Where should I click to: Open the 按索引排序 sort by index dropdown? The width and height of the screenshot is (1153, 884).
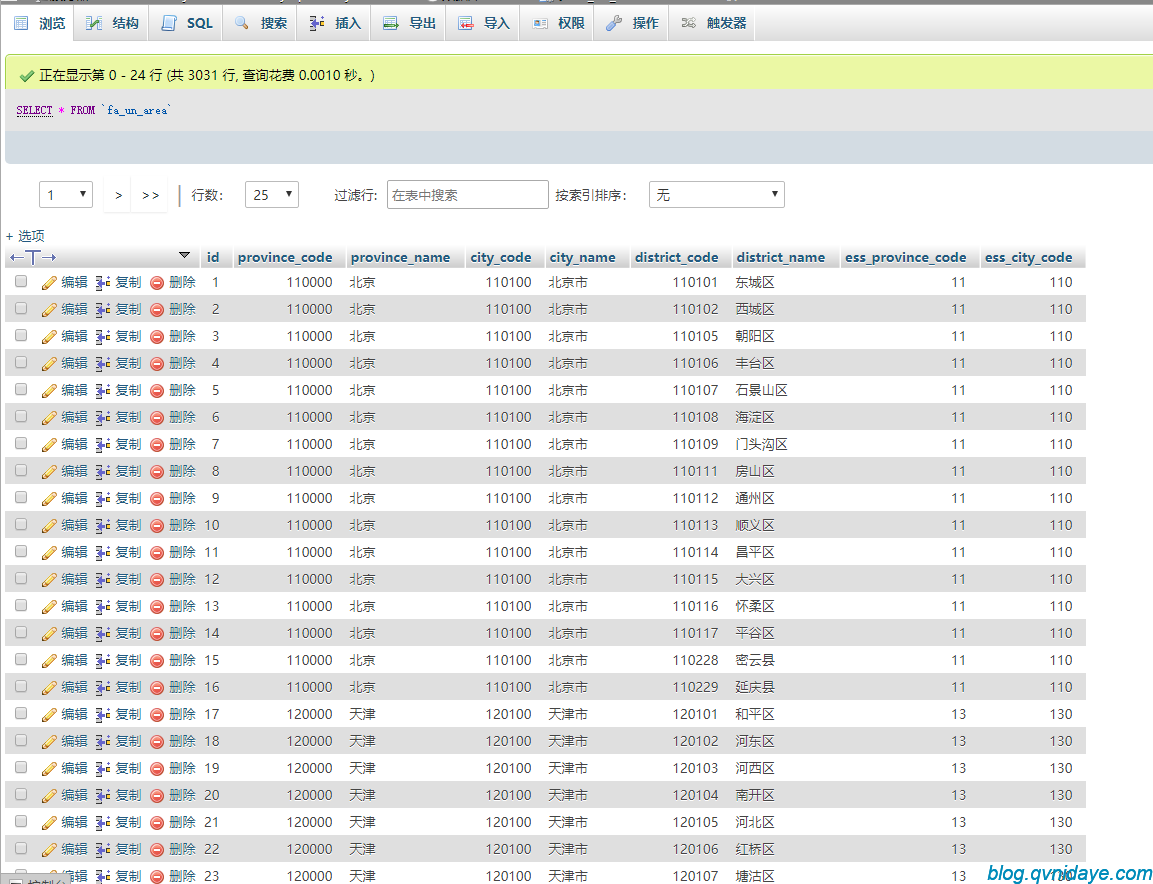click(x=716, y=195)
